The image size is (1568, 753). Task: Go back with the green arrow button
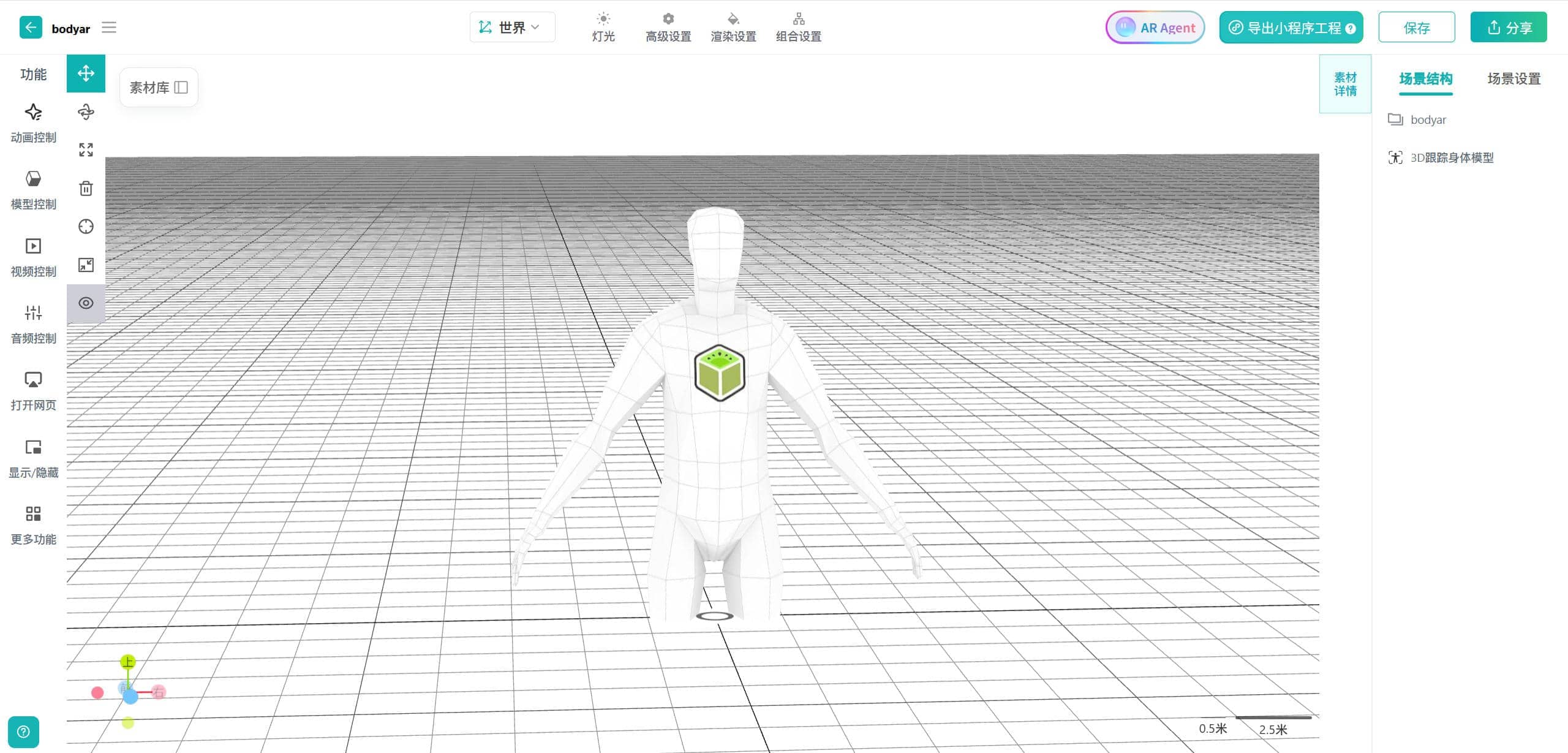point(31,28)
